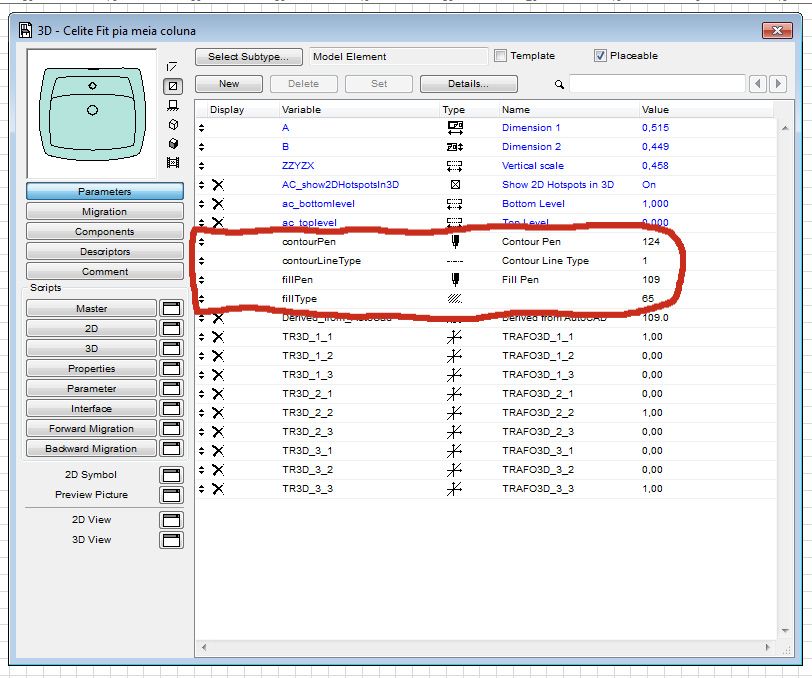Click the Contour Pen value 124

651,242
